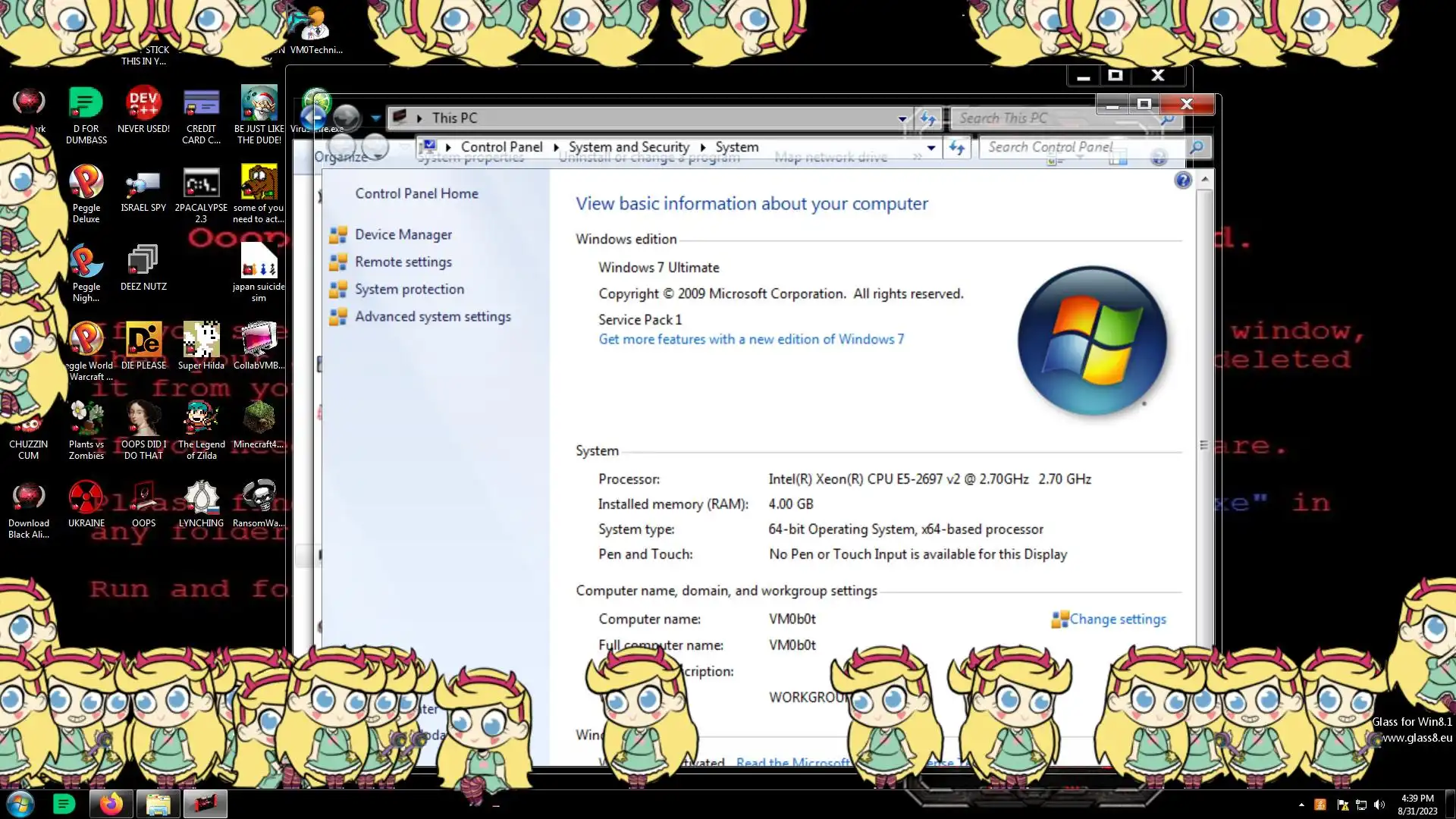Click in Search Control Panel field
This screenshot has height=819, width=1456.
click(x=1077, y=147)
